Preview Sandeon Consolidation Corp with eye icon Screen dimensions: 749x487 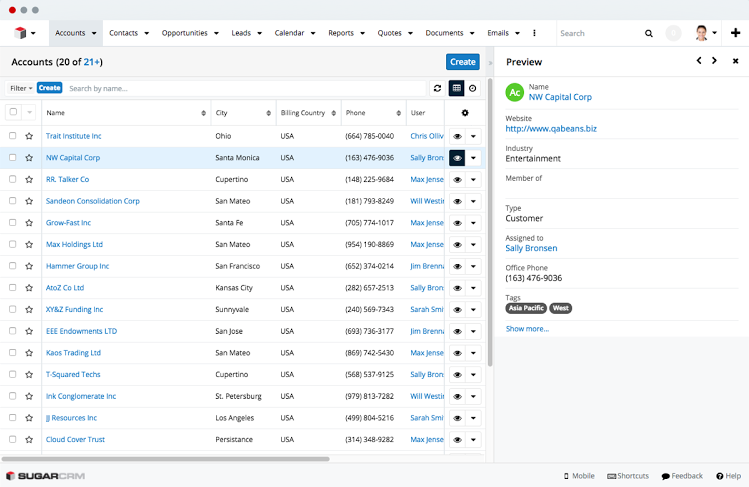click(457, 201)
